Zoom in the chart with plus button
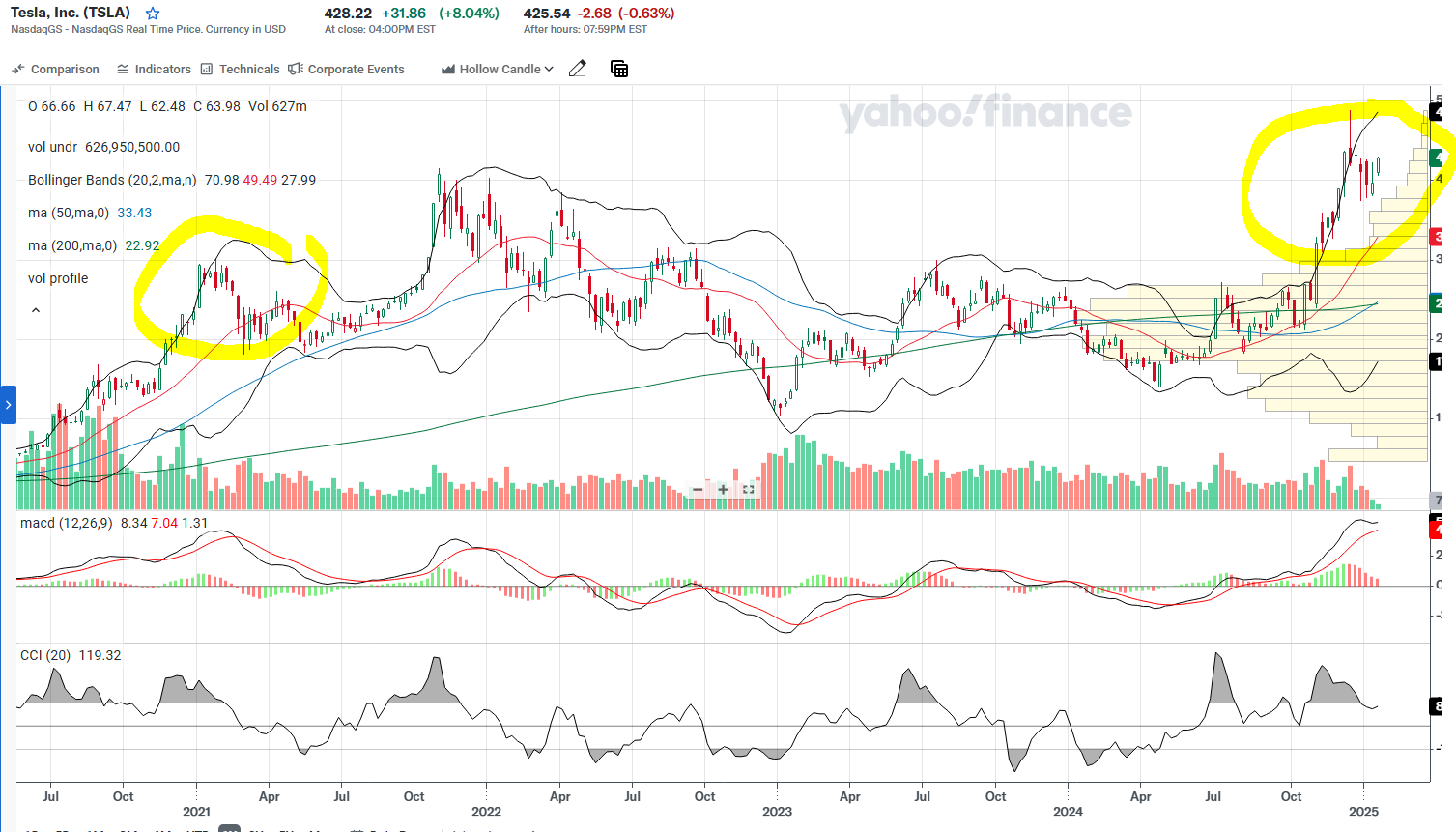This screenshot has width=1456, height=832. point(723,490)
